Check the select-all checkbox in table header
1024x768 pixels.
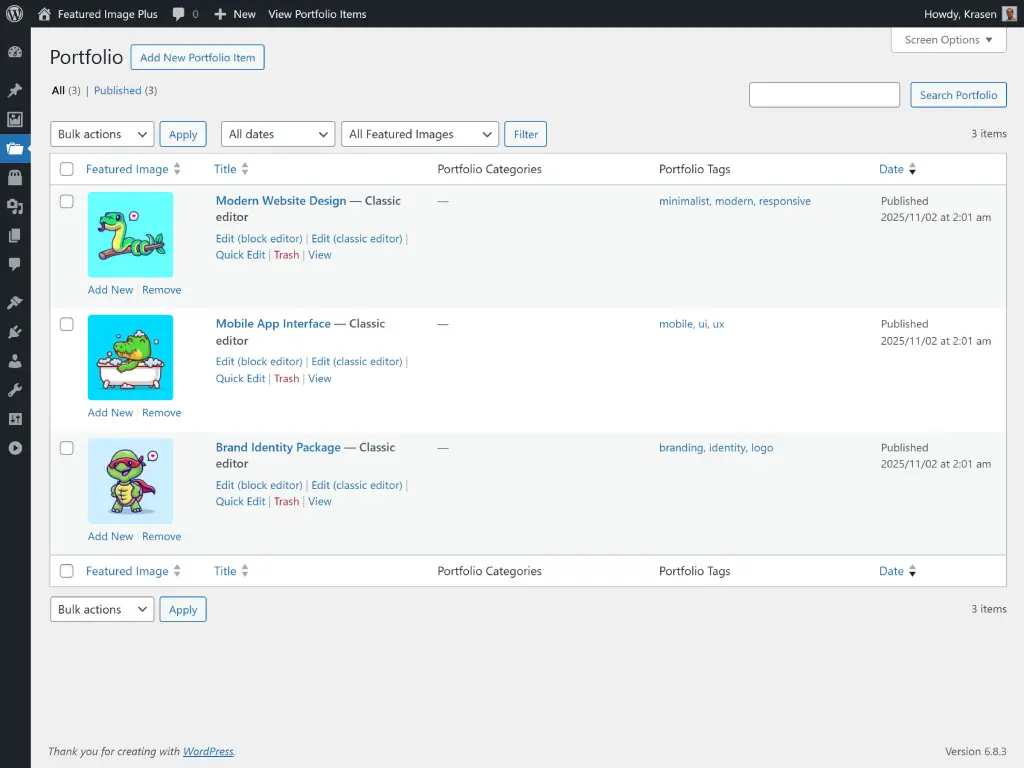pyautogui.click(x=66, y=168)
